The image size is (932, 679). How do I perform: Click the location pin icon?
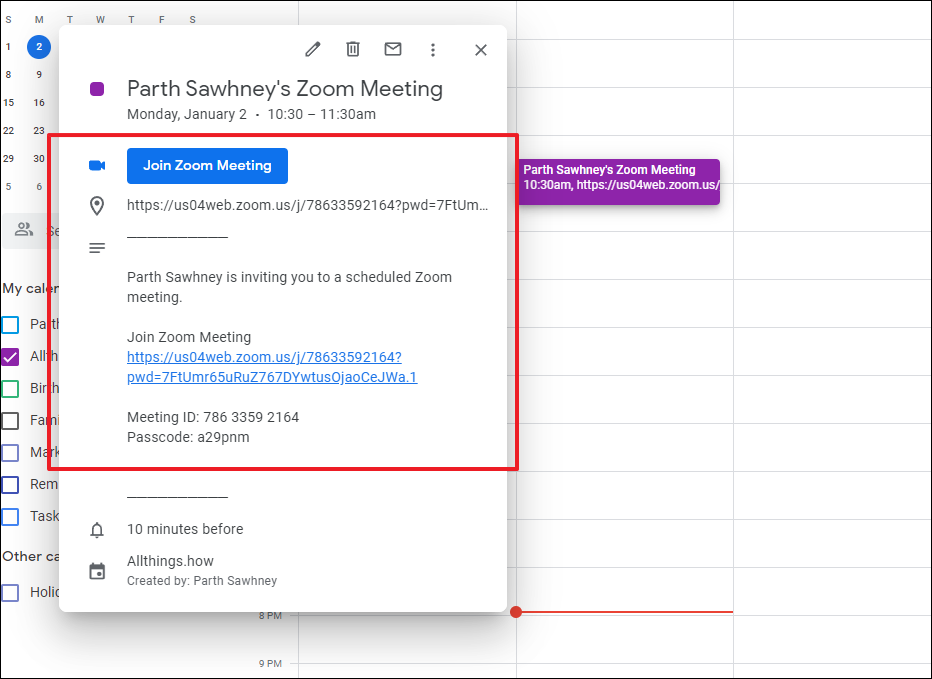(97, 206)
